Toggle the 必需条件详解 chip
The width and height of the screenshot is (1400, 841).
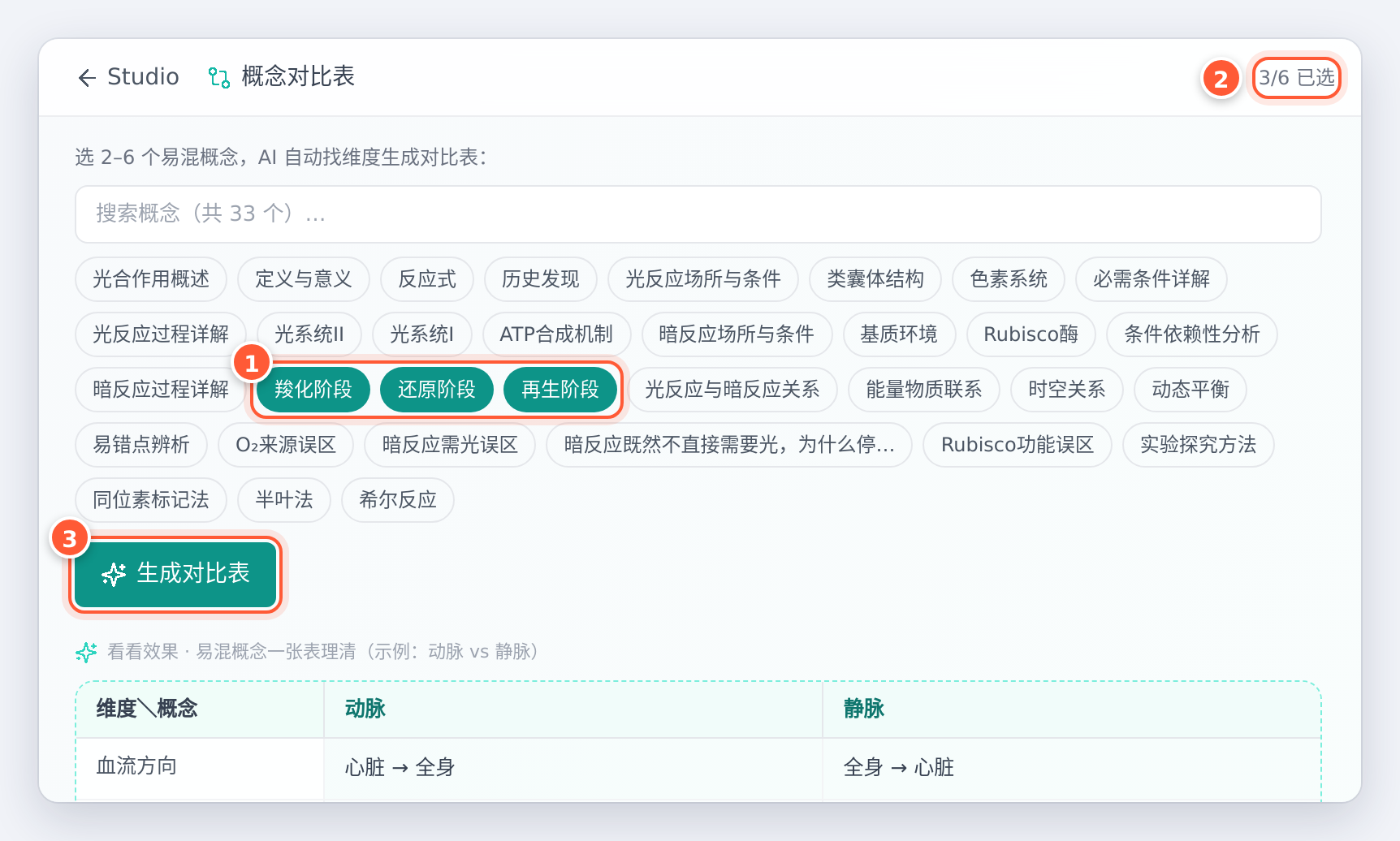1152,279
